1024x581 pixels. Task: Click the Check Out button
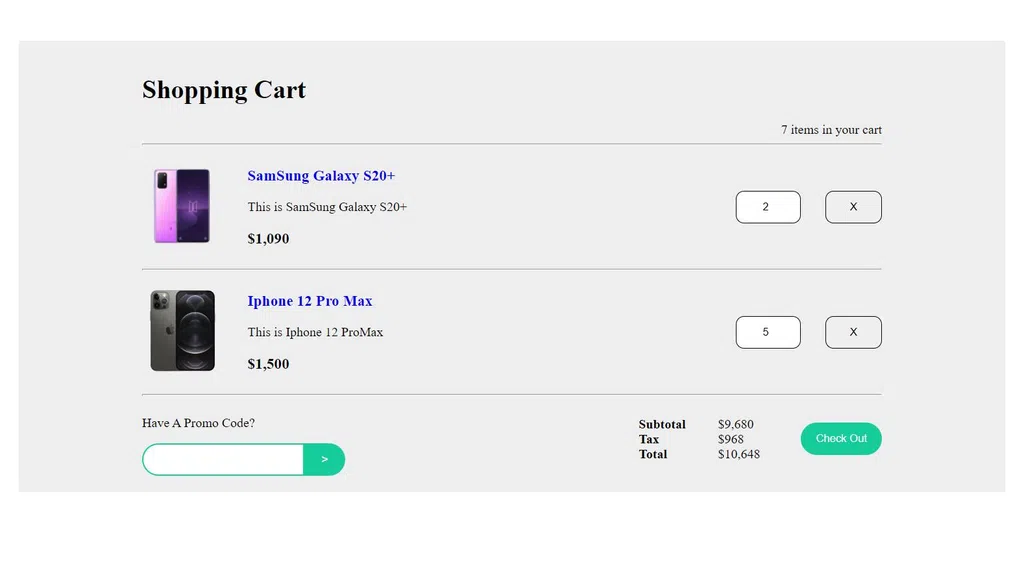point(841,439)
